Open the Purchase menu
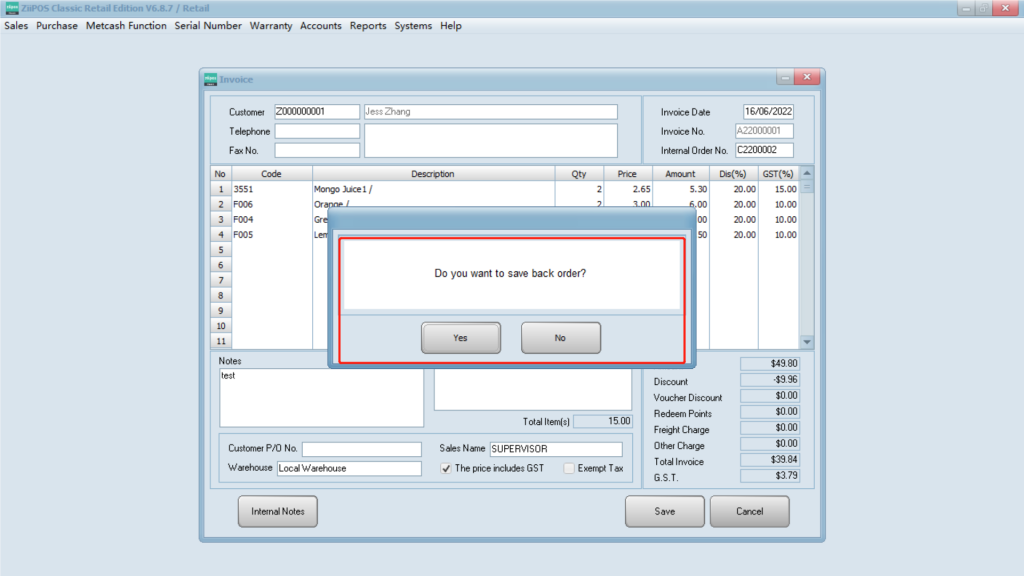This screenshot has height=576, width=1024. [57, 26]
